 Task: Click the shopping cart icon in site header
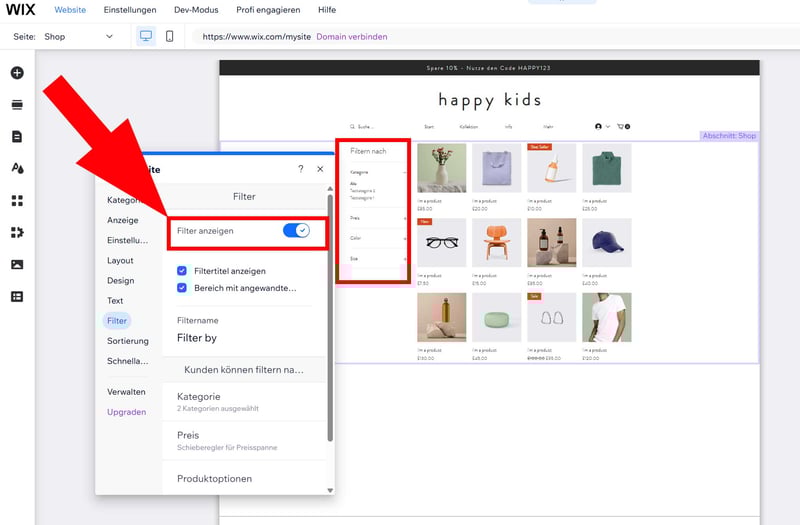[x=622, y=127]
